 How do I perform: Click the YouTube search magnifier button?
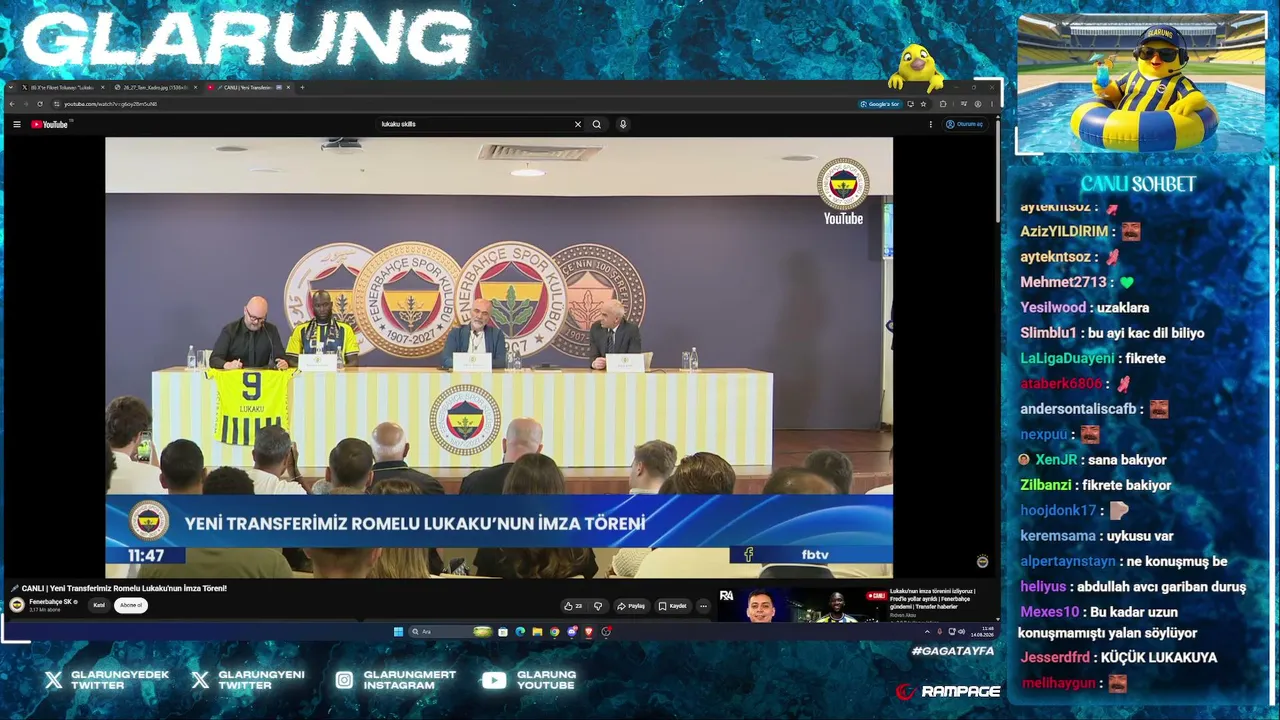[x=597, y=124]
